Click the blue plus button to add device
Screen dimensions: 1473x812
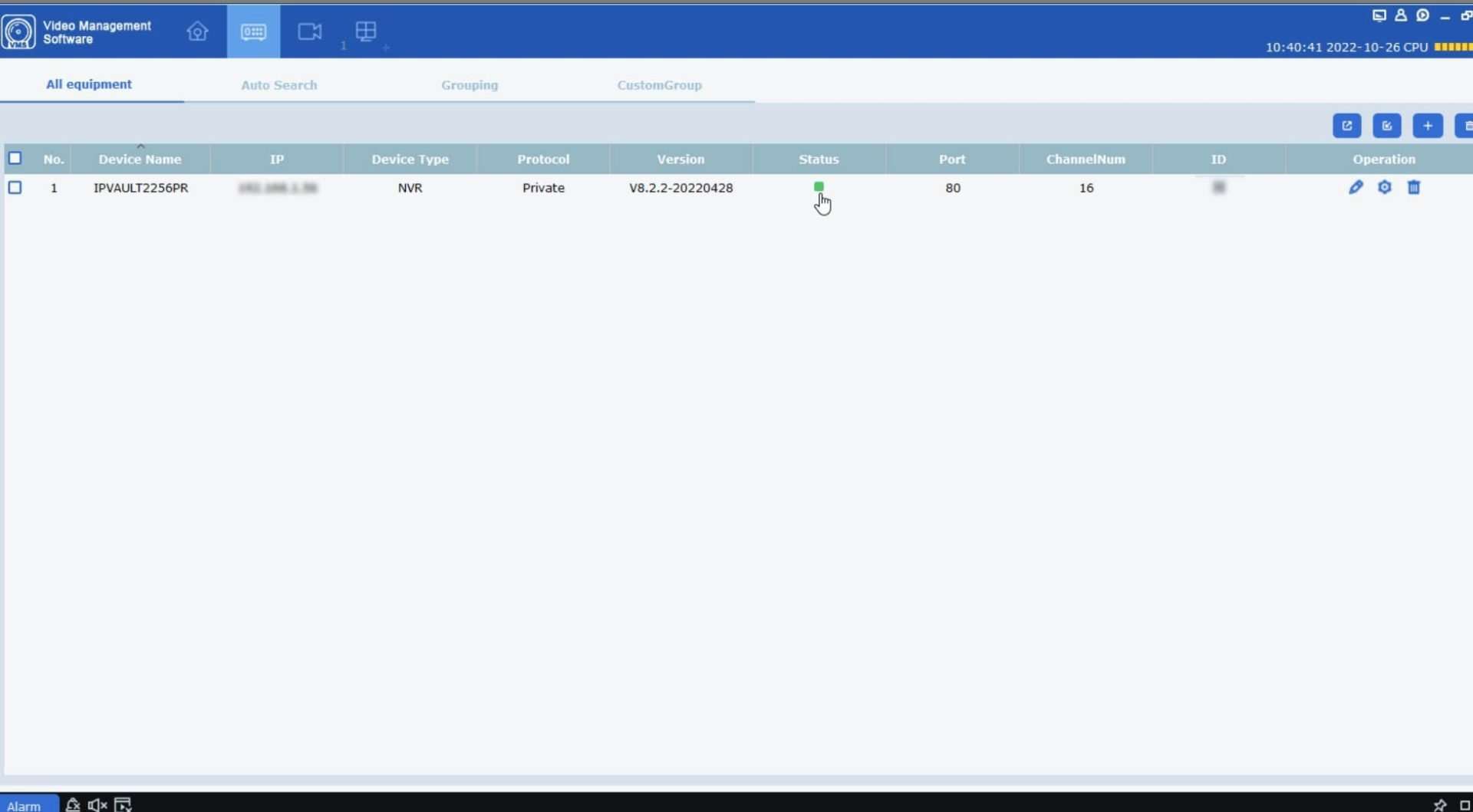pyautogui.click(x=1428, y=125)
